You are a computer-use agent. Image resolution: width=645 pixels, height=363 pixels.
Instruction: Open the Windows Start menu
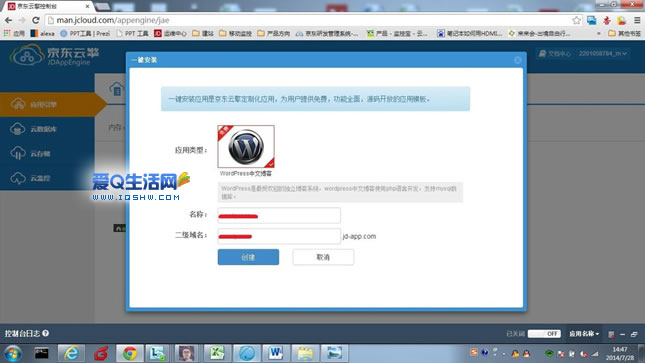pos(13,354)
